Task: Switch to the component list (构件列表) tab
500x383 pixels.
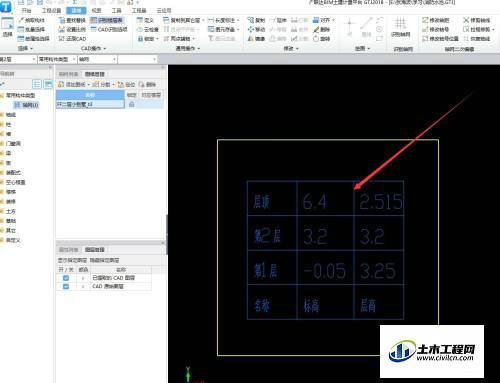Action: [68, 74]
